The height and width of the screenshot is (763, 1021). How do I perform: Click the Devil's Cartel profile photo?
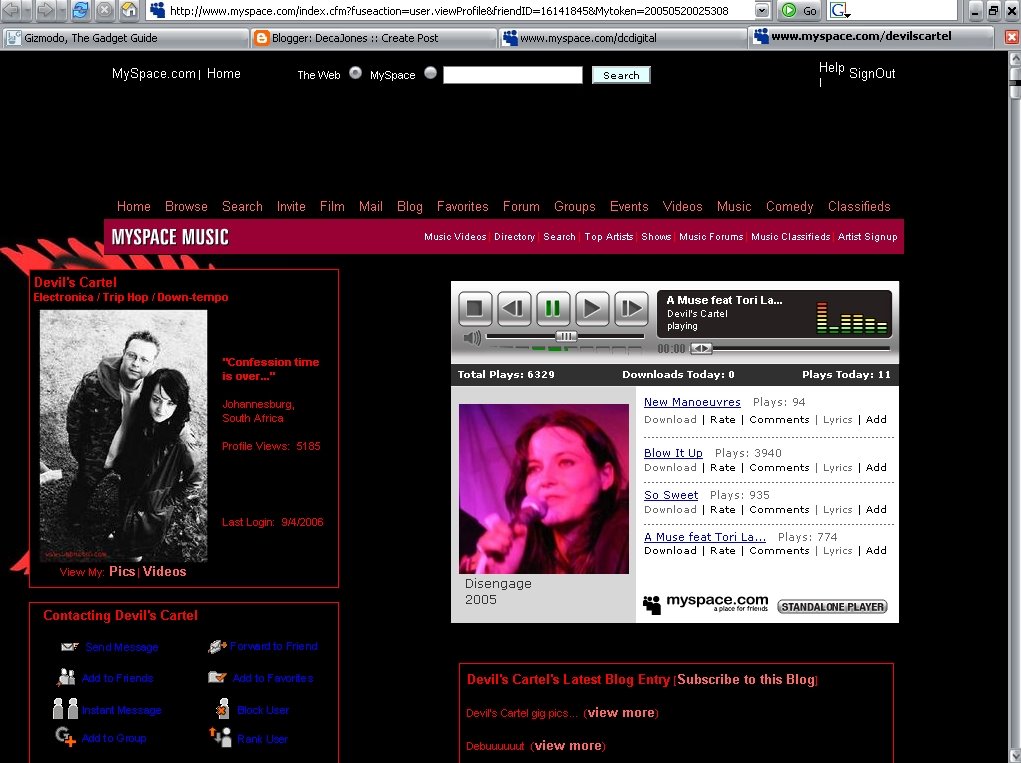124,436
